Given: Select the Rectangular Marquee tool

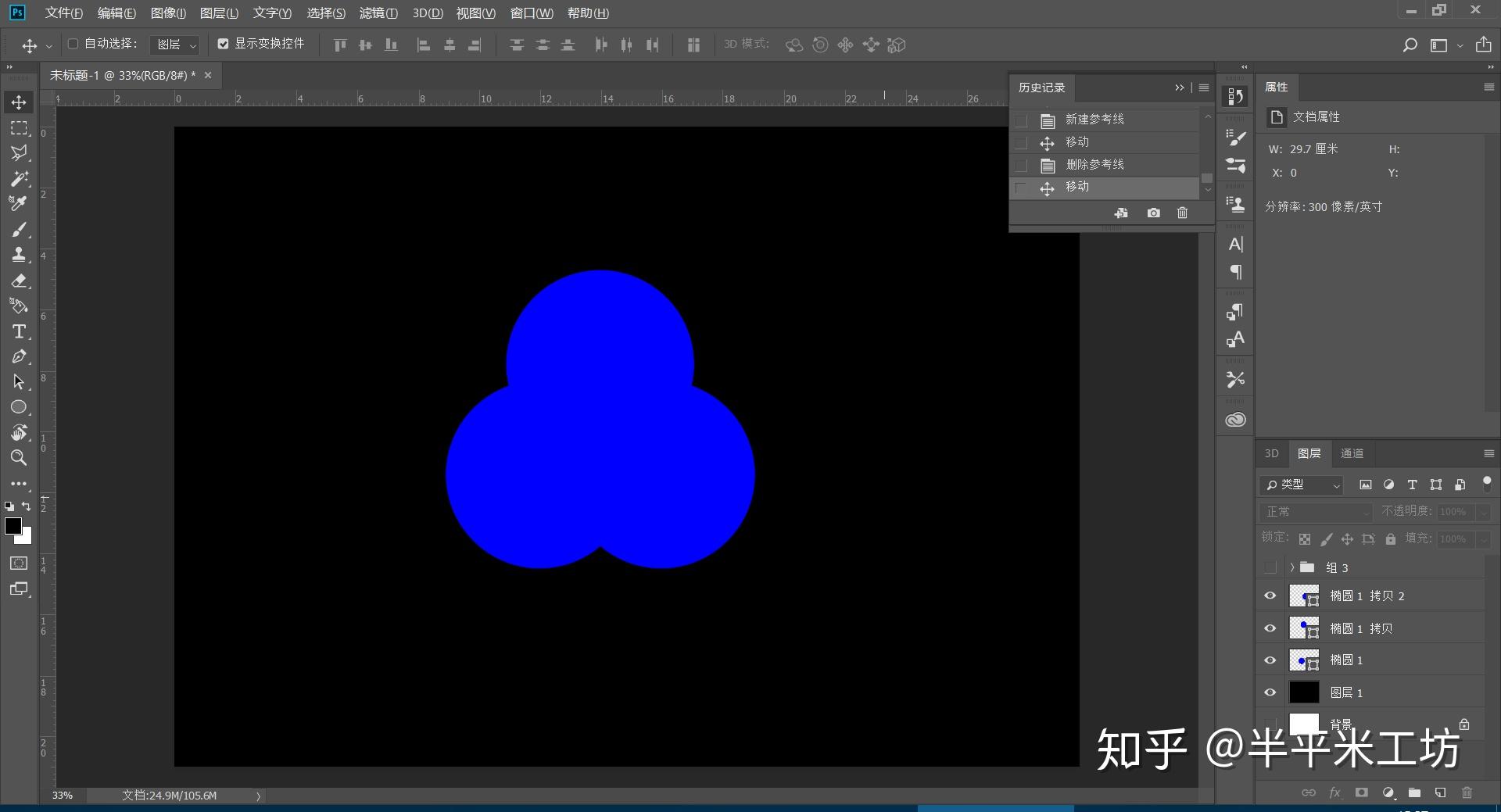Looking at the screenshot, I should coord(19,127).
